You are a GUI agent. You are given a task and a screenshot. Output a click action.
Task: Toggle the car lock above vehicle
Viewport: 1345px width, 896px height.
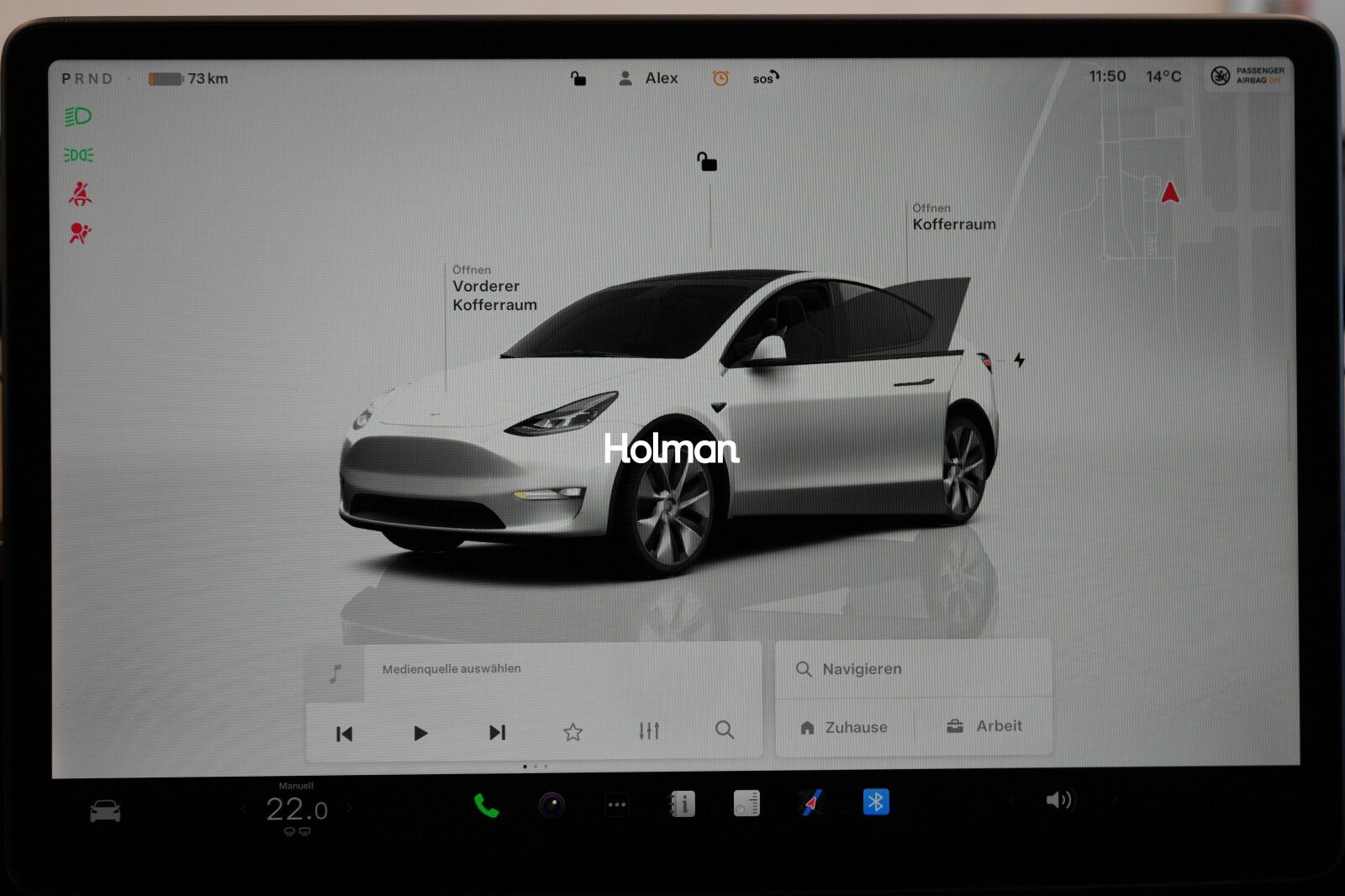pyautogui.click(x=707, y=161)
